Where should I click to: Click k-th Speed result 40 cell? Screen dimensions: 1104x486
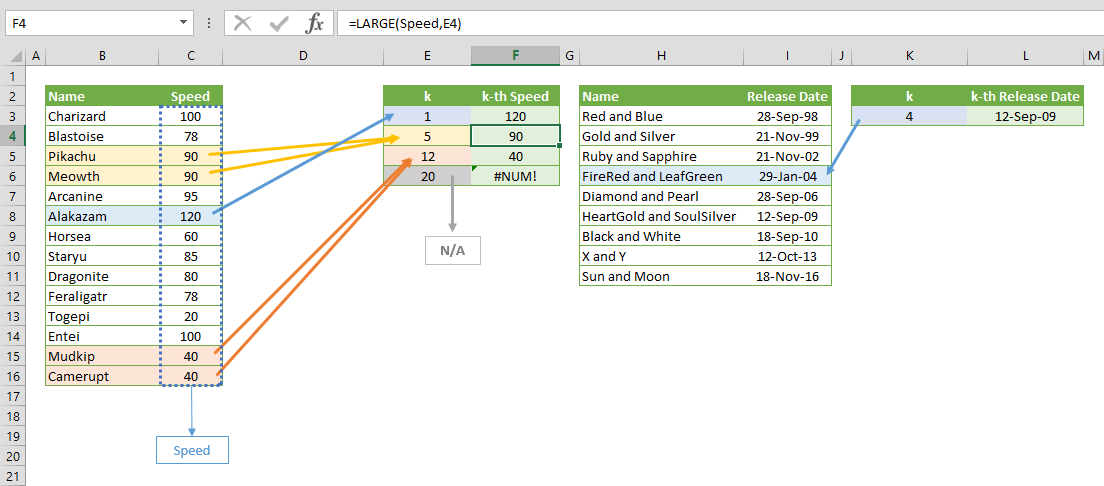coord(516,156)
